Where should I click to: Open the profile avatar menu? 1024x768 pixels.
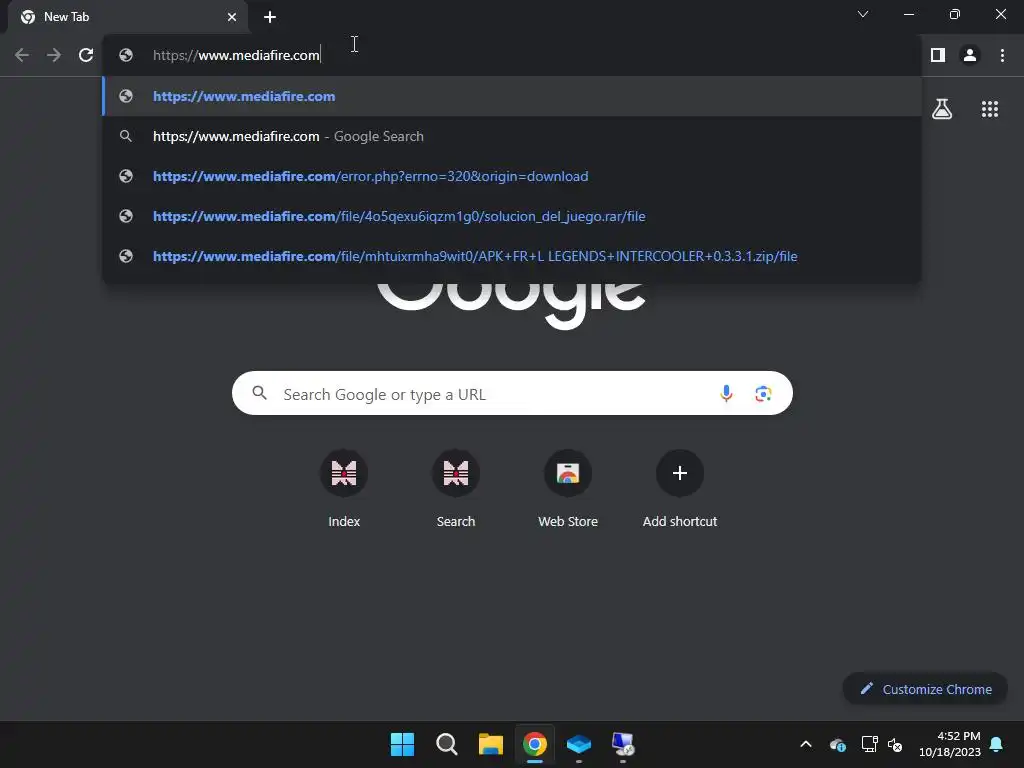click(970, 56)
